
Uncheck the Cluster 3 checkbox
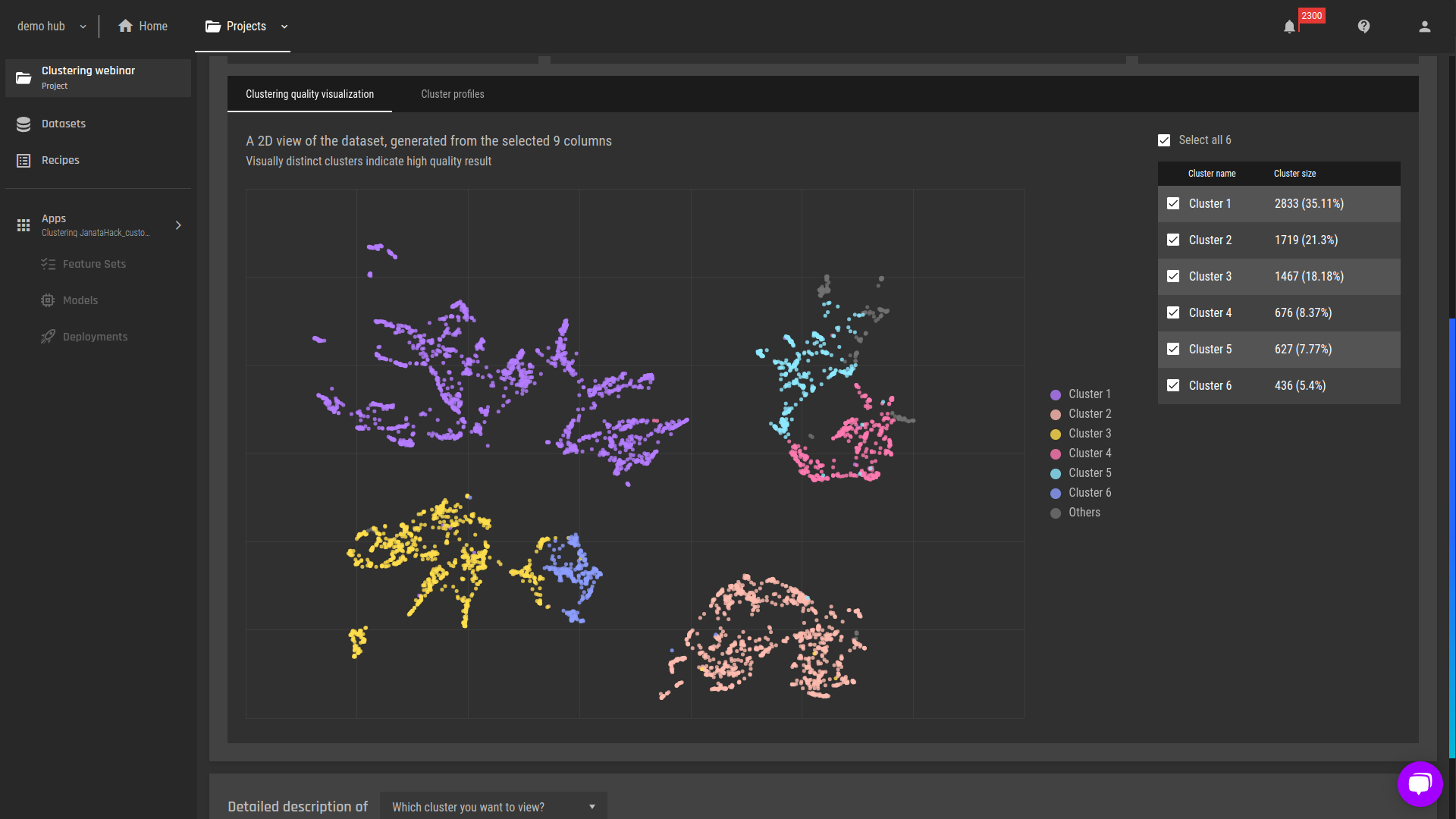1173,276
